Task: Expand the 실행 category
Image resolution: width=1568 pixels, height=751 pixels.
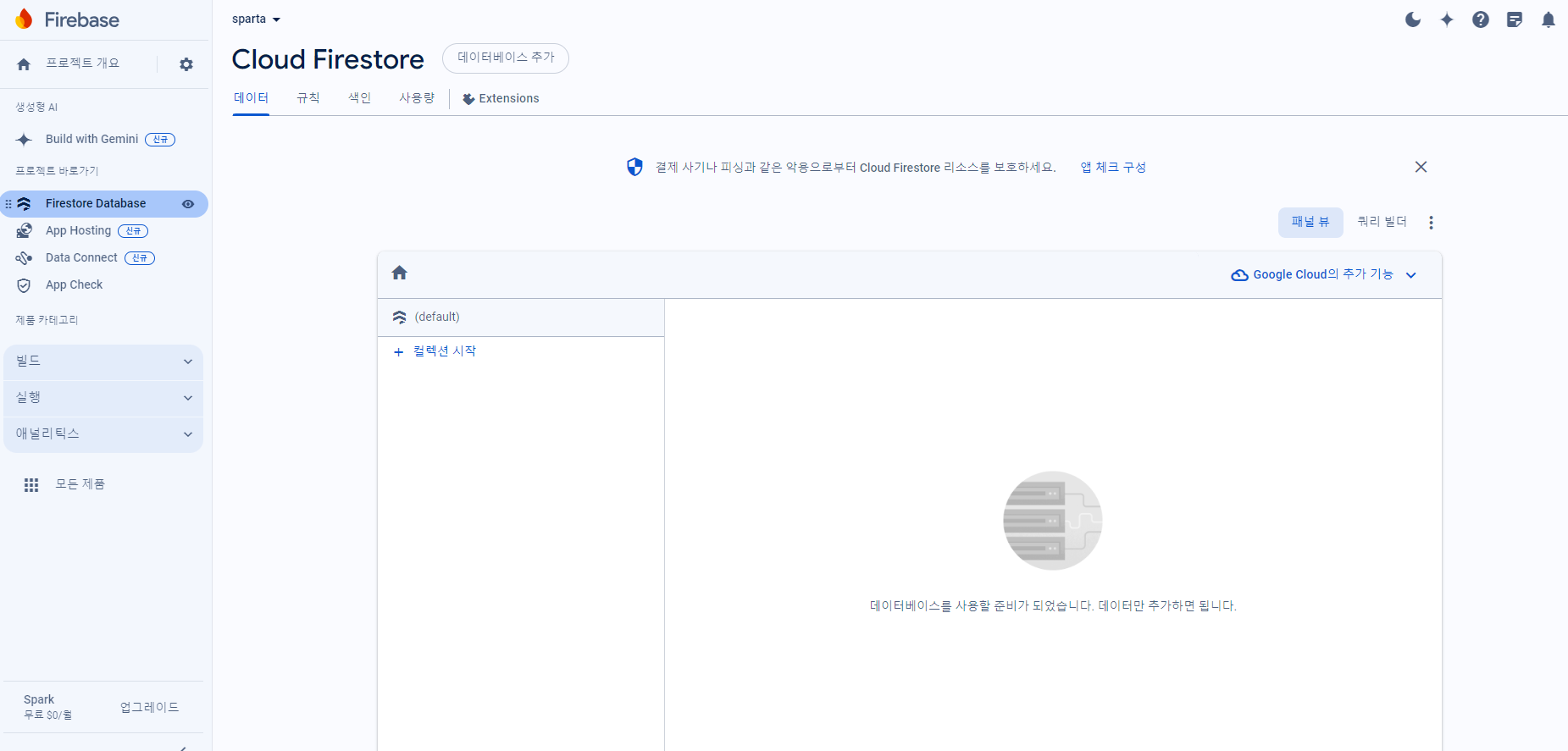Action: pyautogui.click(x=103, y=398)
